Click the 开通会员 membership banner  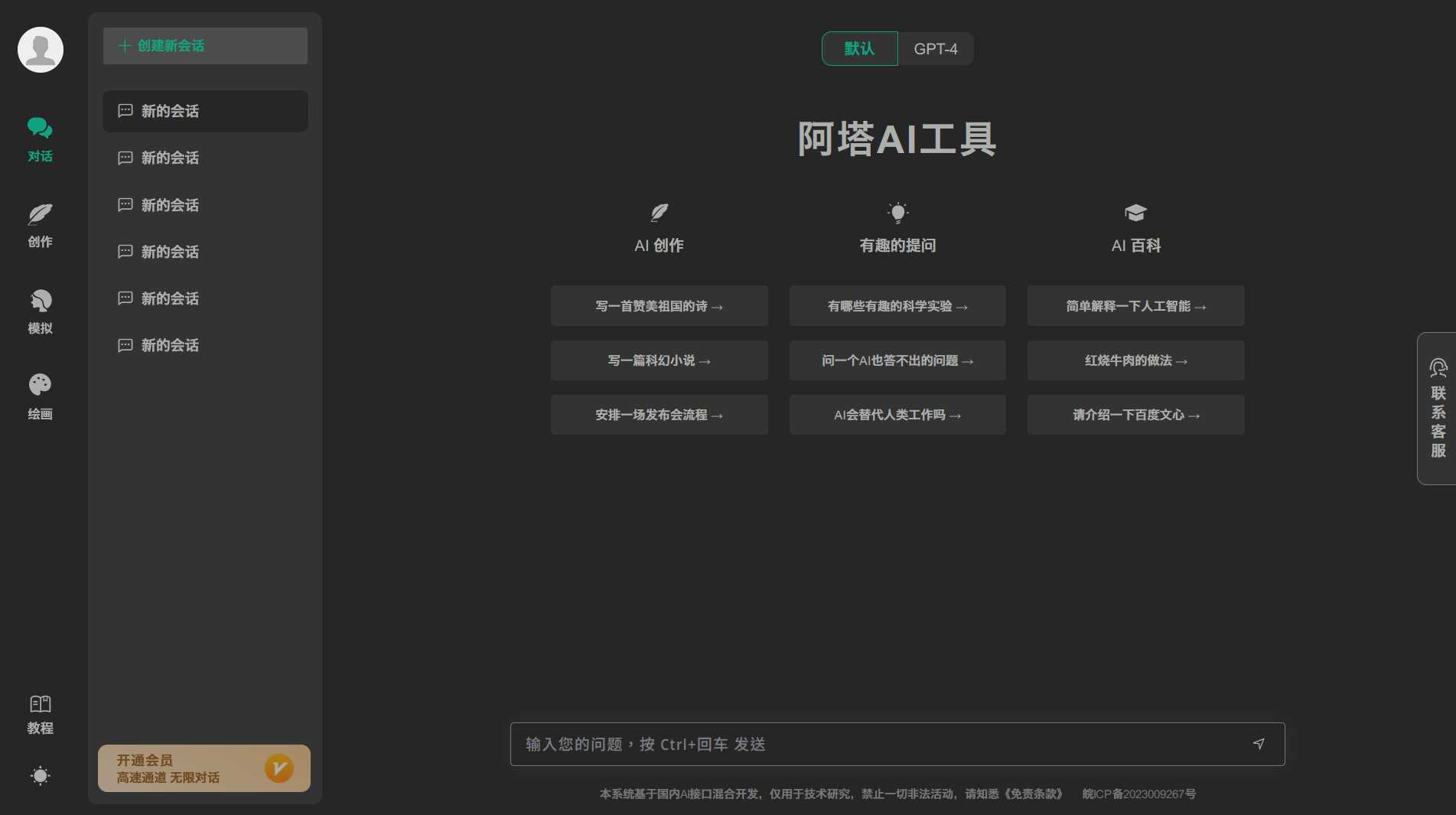coord(204,768)
